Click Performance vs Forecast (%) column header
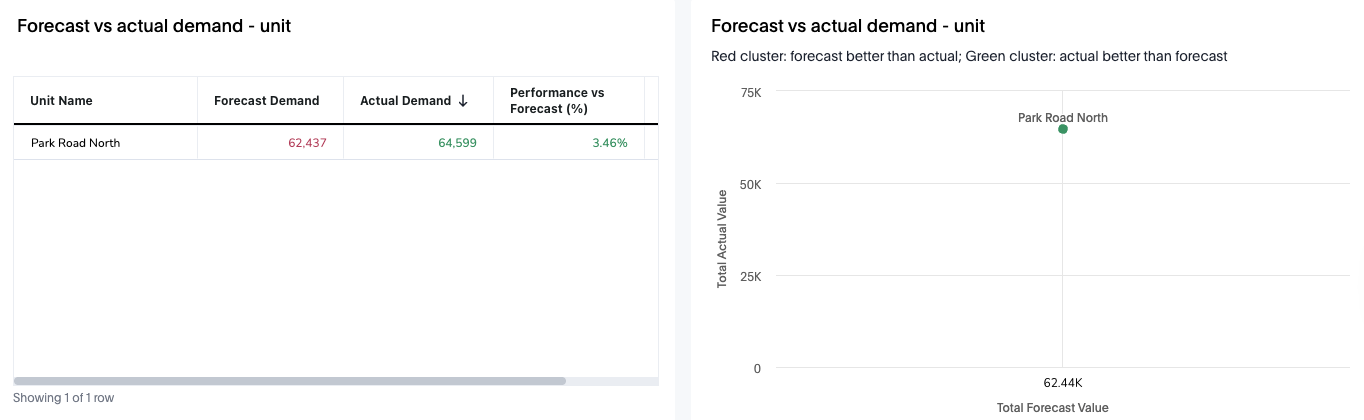Image resolution: width=1364 pixels, height=420 pixels. point(557,100)
